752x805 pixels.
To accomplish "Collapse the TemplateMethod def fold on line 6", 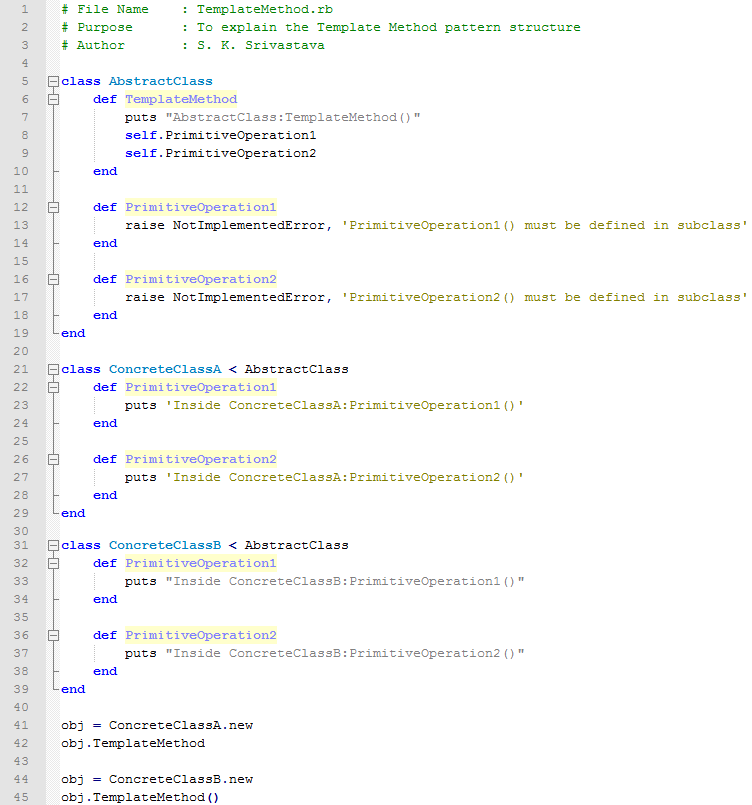I will point(53,99).
